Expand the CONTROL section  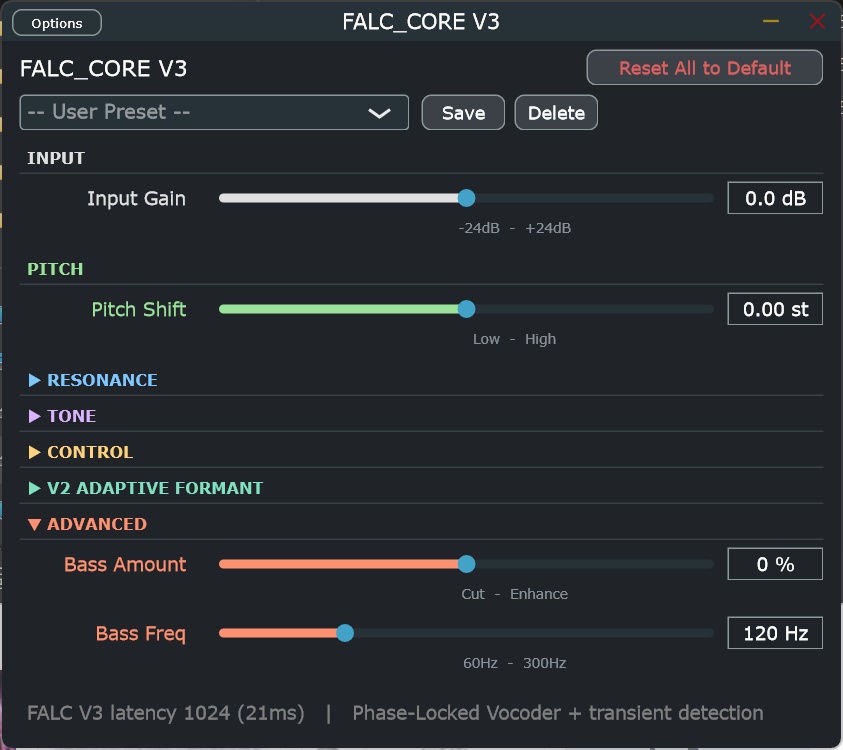[x=80, y=452]
